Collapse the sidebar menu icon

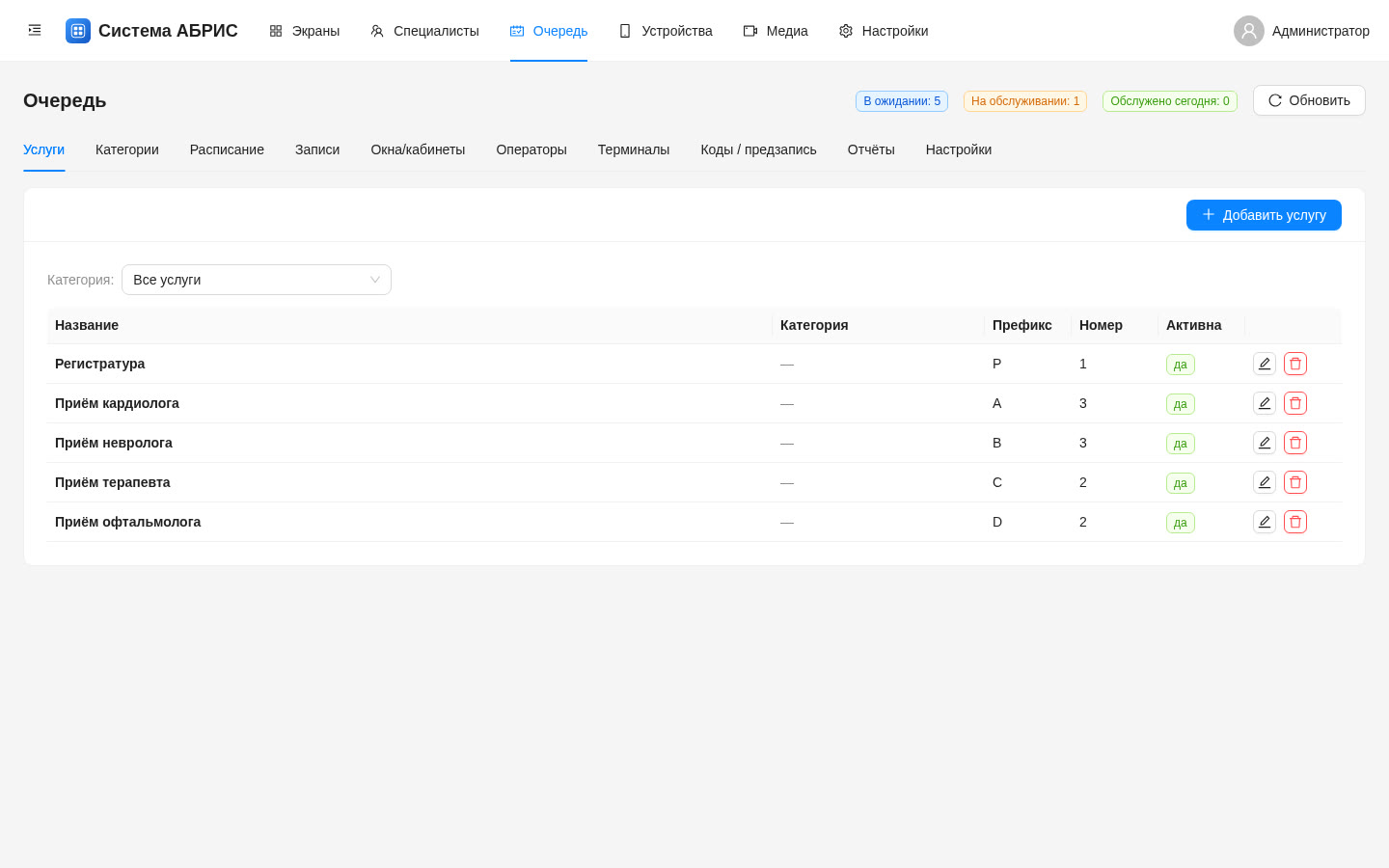coord(35,31)
